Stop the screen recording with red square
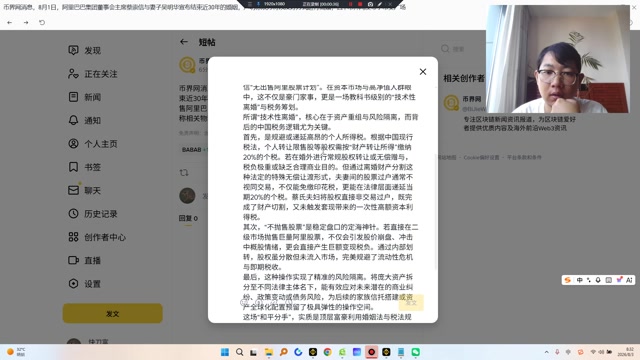Viewport: 640px width, 360px height. [360, 4]
